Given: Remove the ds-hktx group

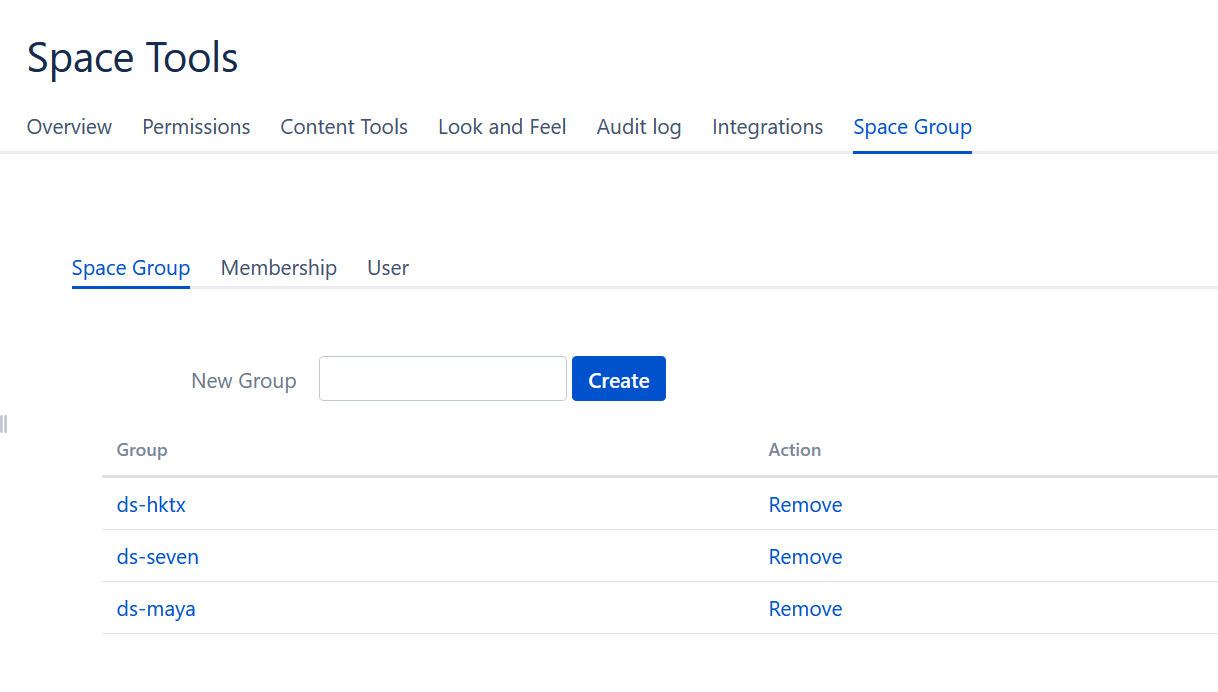Looking at the screenshot, I should pyautogui.click(x=805, y=505).
